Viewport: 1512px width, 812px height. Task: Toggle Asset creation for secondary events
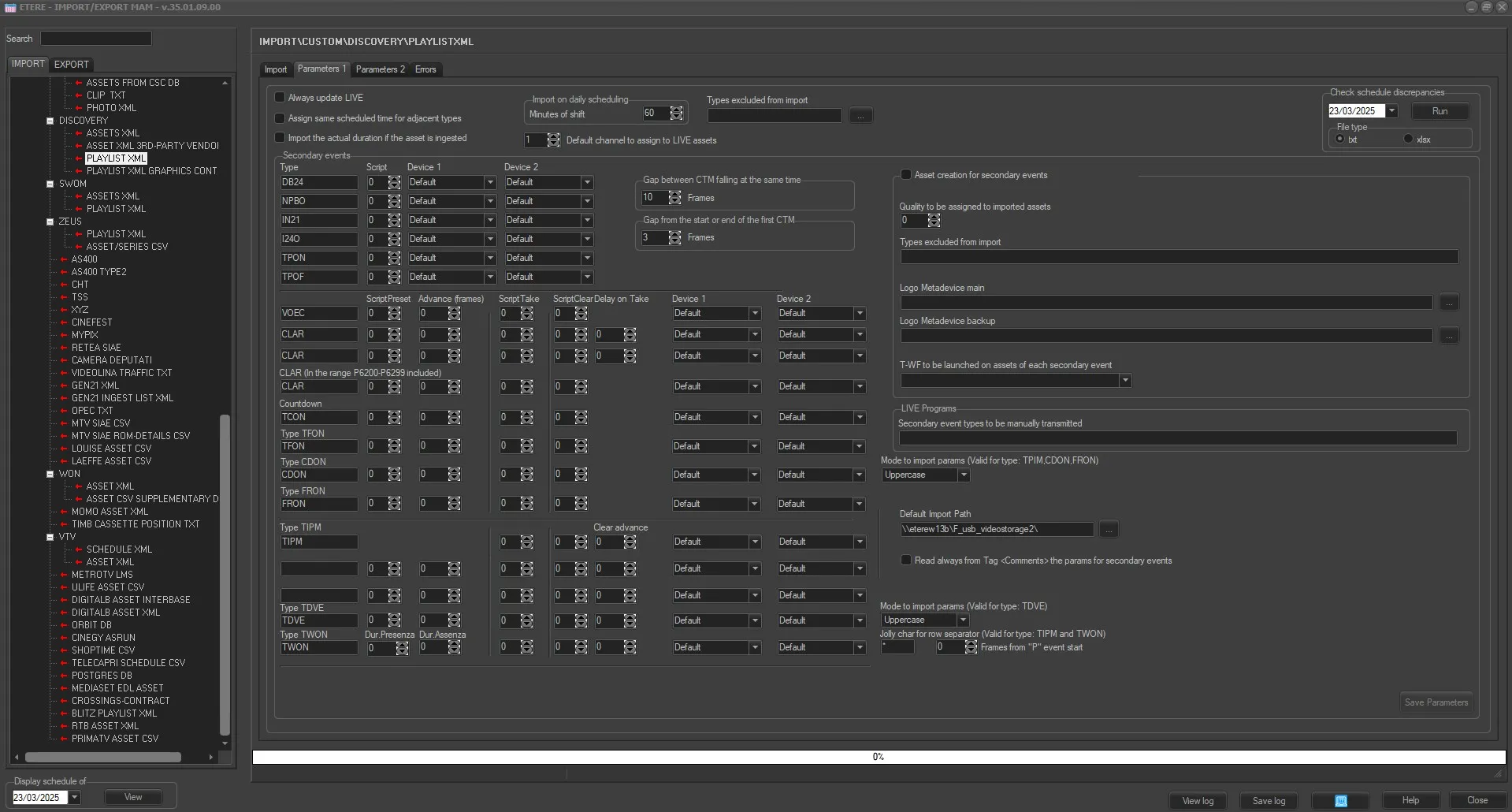pyautogui.click(x=906, y=175)
